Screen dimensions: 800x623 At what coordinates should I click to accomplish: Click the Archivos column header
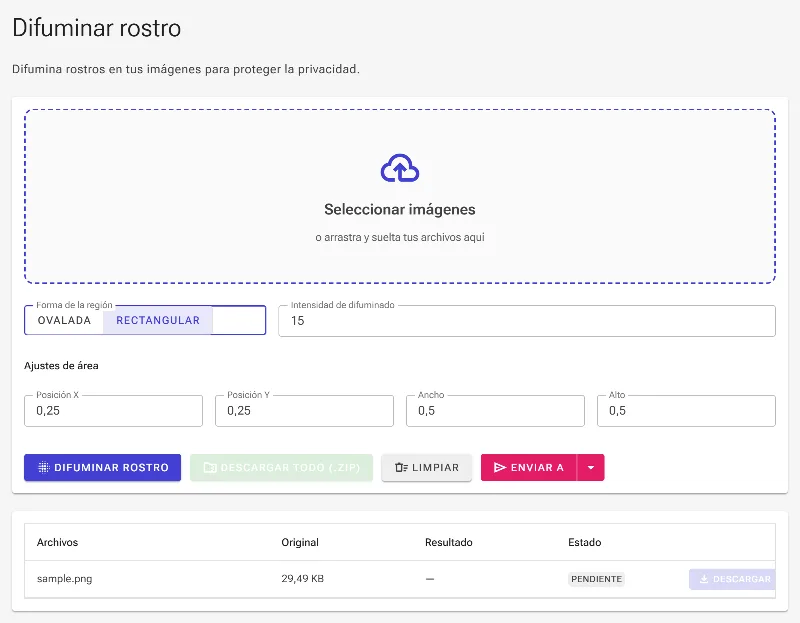pyautogui.click(x=57, y=542)
